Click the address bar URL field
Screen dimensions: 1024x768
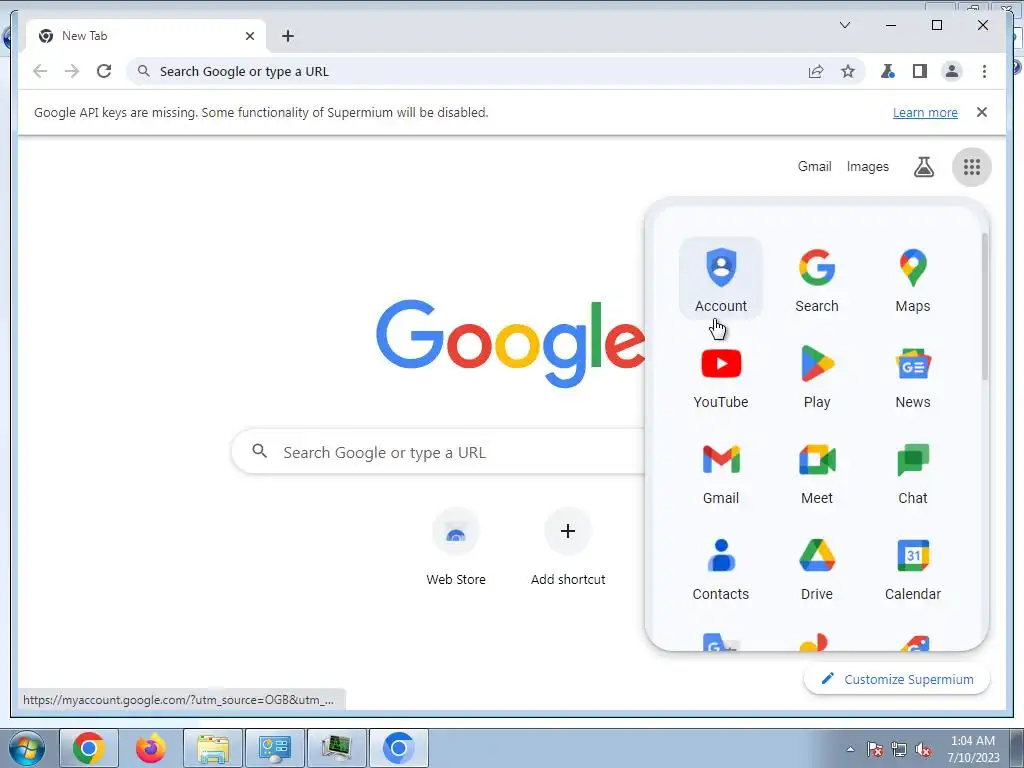496,71
